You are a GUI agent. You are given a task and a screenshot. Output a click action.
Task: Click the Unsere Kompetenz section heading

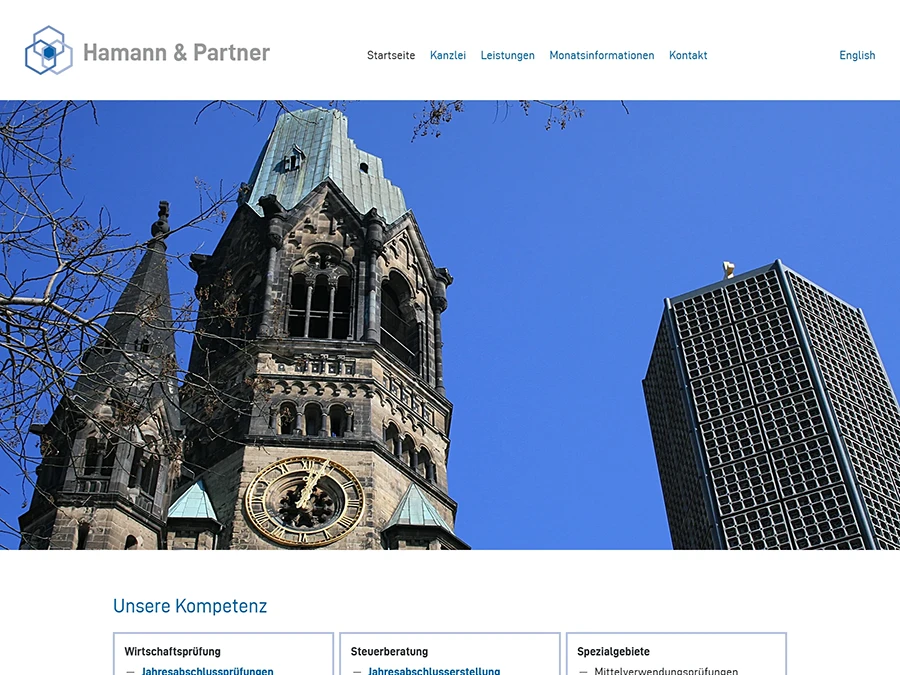coord(190,606)
